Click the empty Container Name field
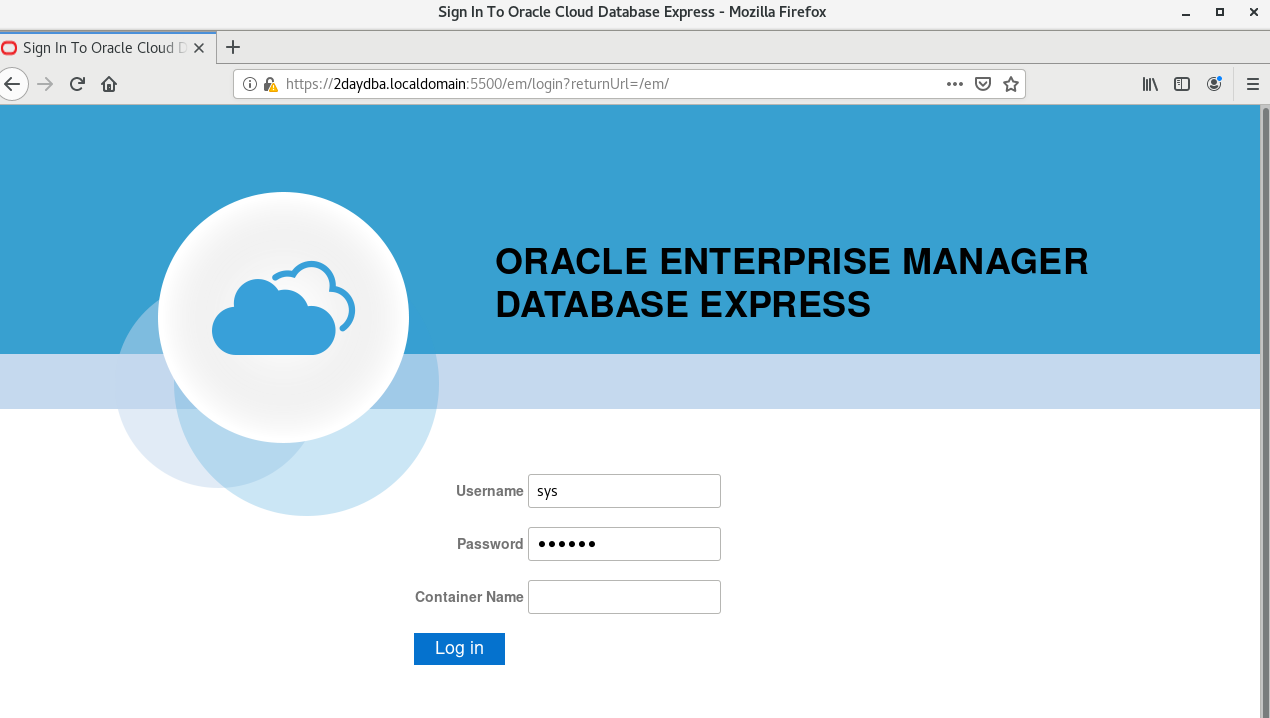1270x718 pixels. pos(624,597)
